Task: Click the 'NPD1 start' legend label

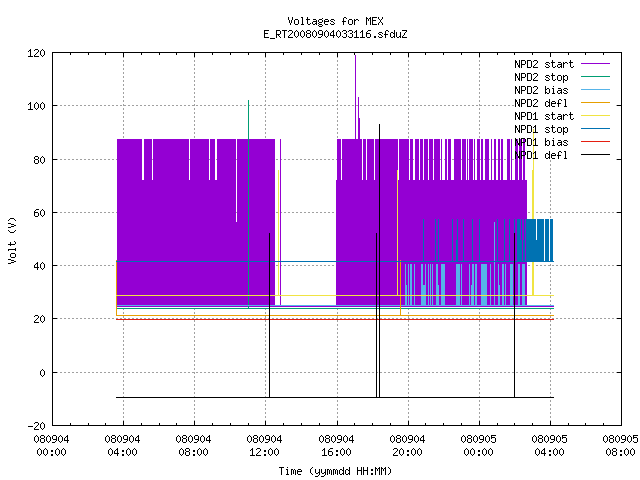Action: (544, 116)
